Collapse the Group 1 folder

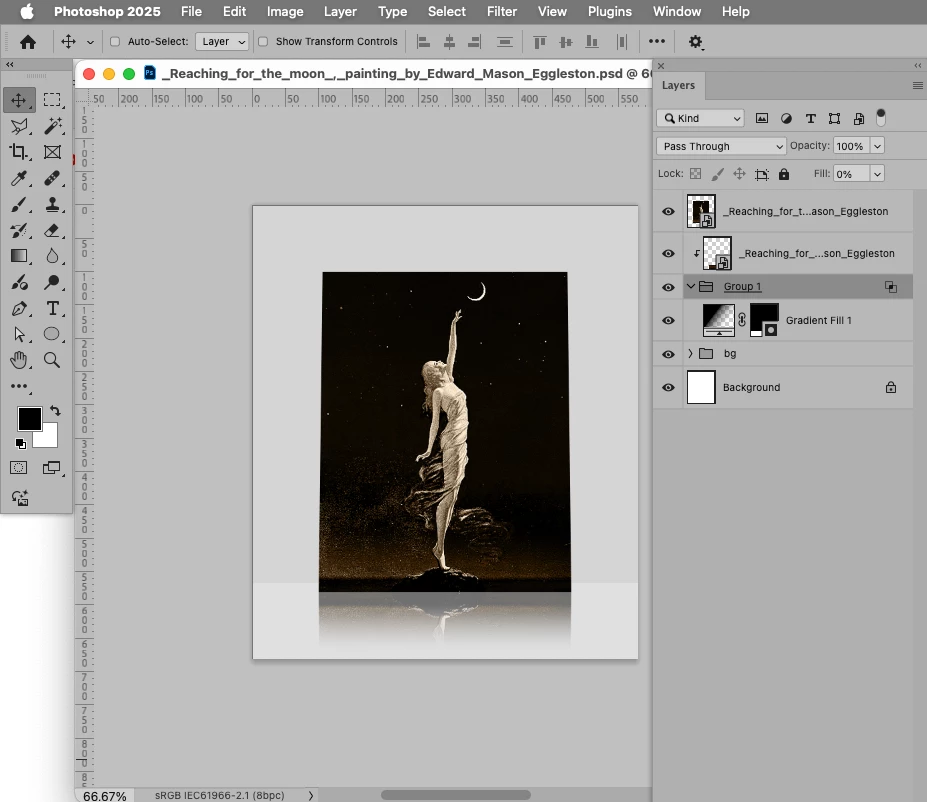tap(691, 287)
